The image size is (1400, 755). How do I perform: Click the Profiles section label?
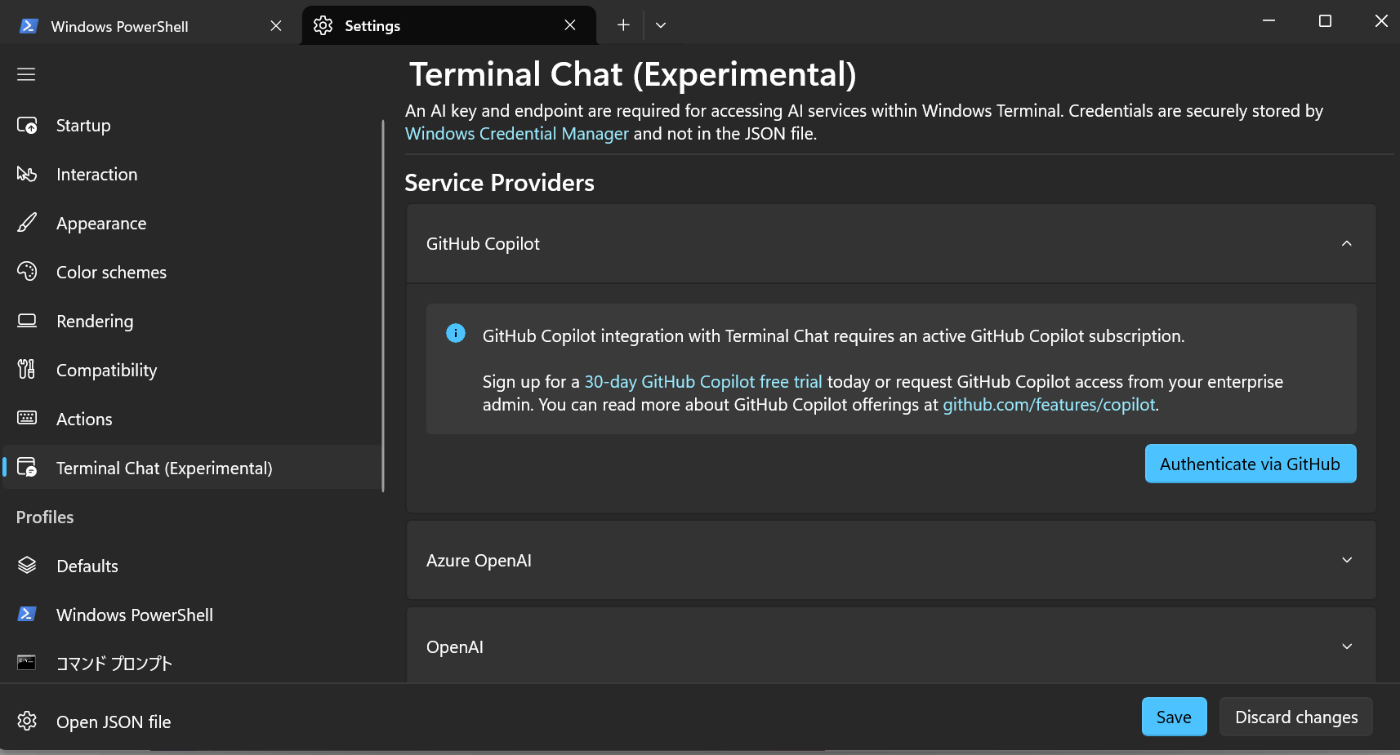(45, 517)
